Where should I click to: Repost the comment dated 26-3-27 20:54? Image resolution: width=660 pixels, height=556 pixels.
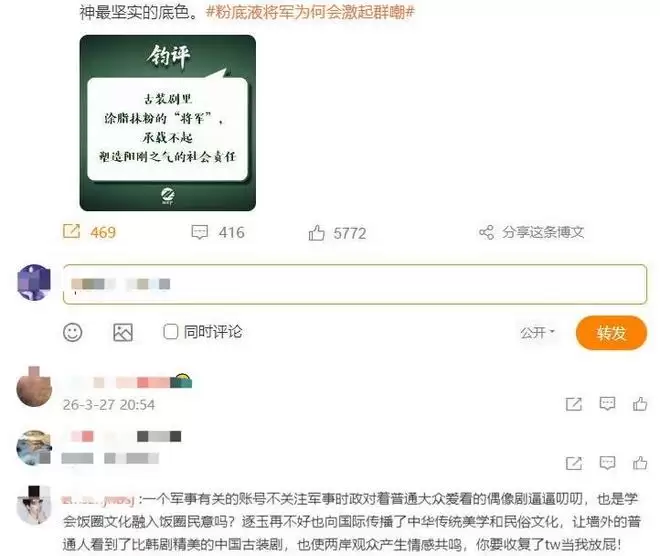(x=574, y=404)
